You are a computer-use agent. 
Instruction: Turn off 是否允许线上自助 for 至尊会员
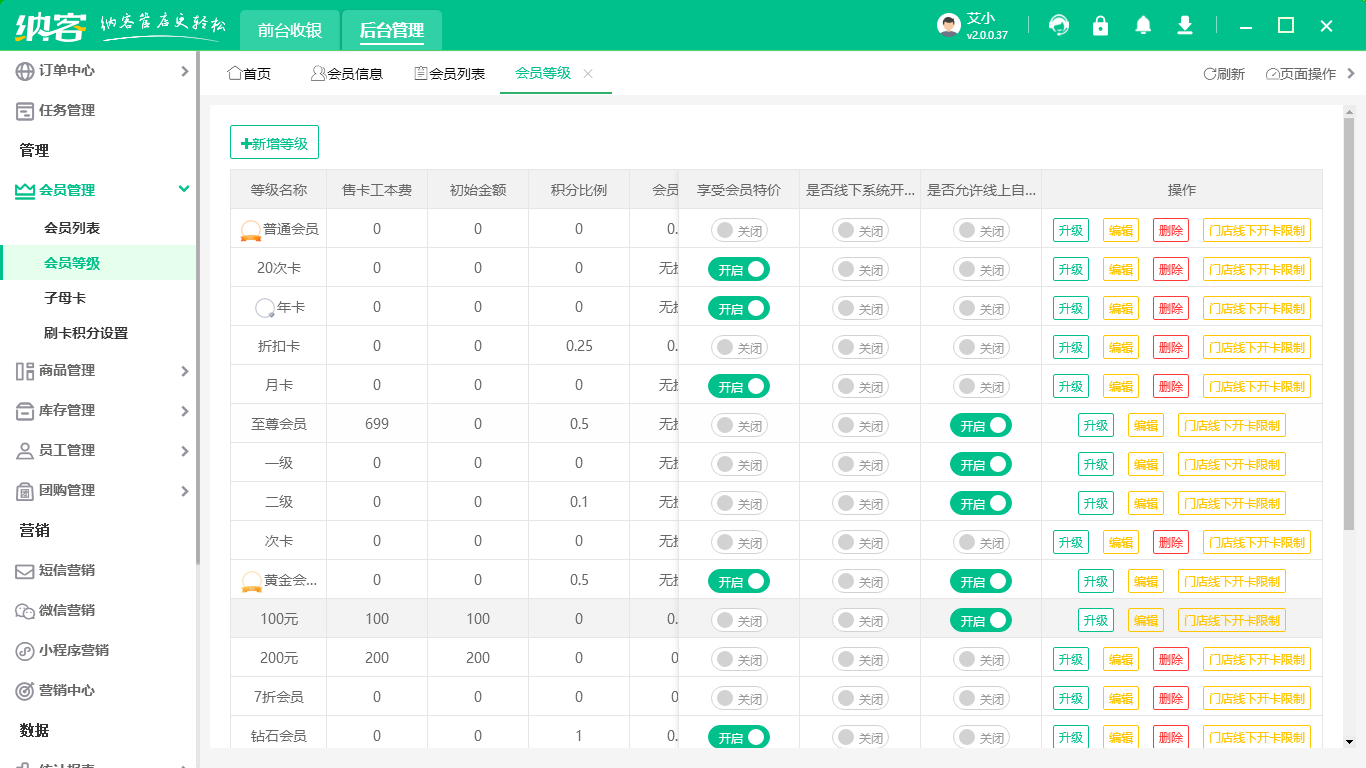pyautogui.click(x=980, y=425)
